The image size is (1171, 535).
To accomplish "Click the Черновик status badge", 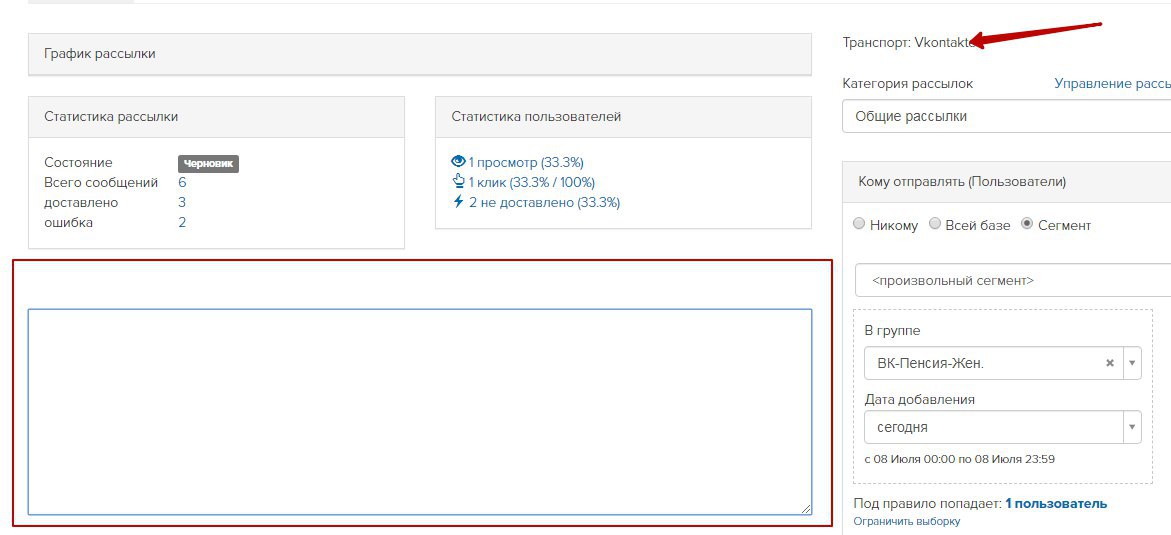I will 208,164.
